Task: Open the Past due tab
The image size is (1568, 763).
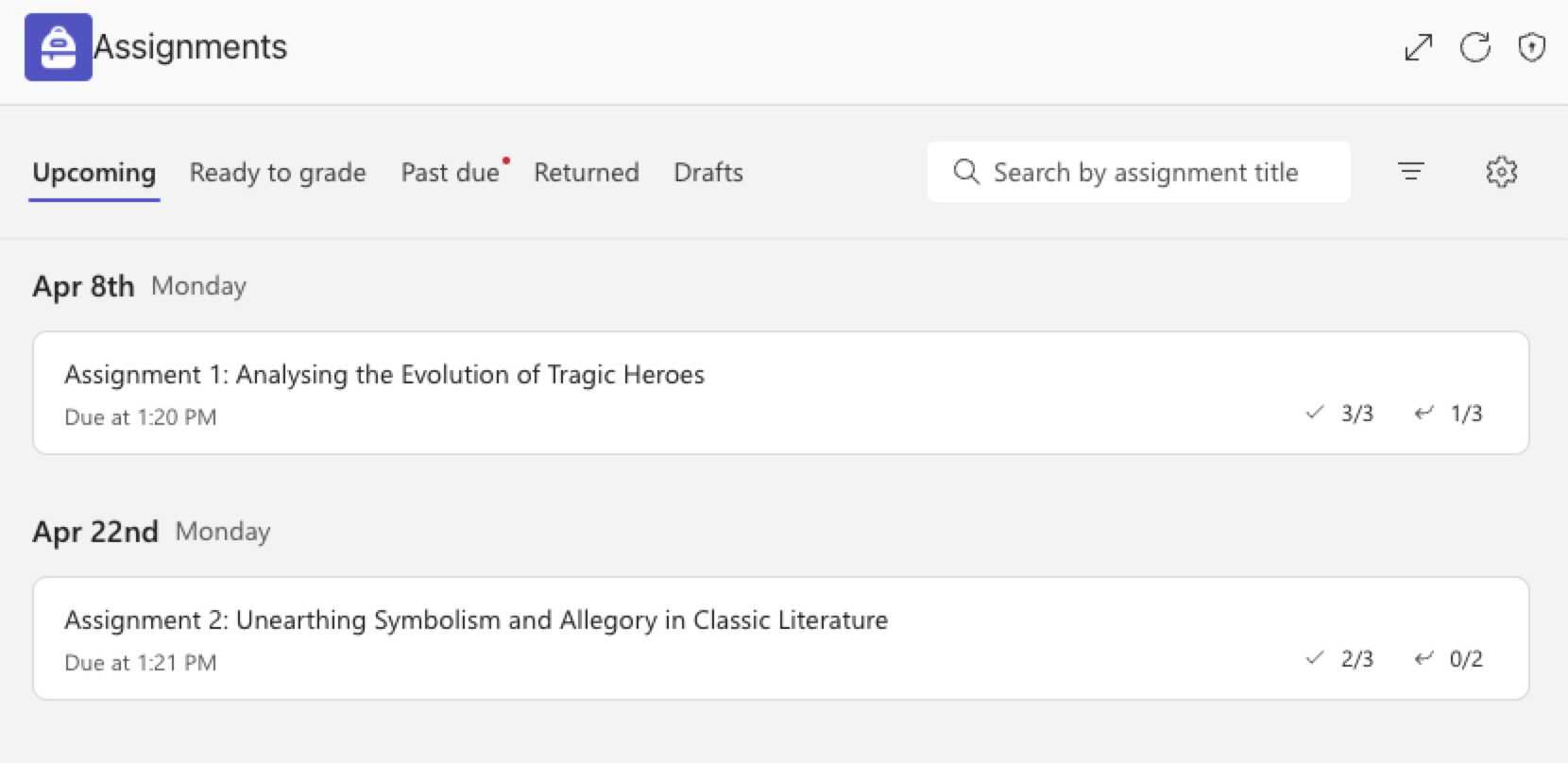Action: click(x=451, y=173)
